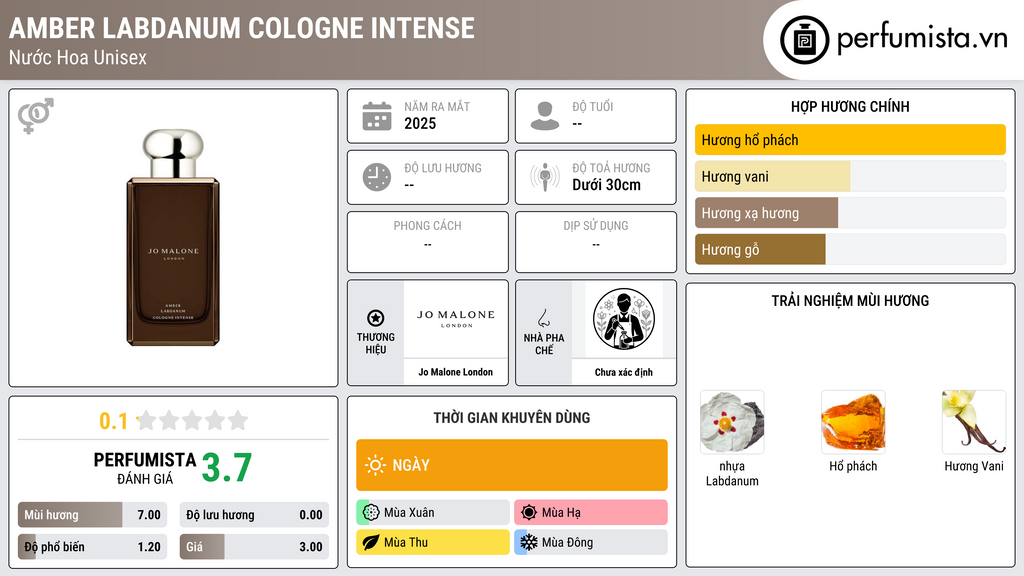Select the Mùa Đông season tile

point(591,542)
